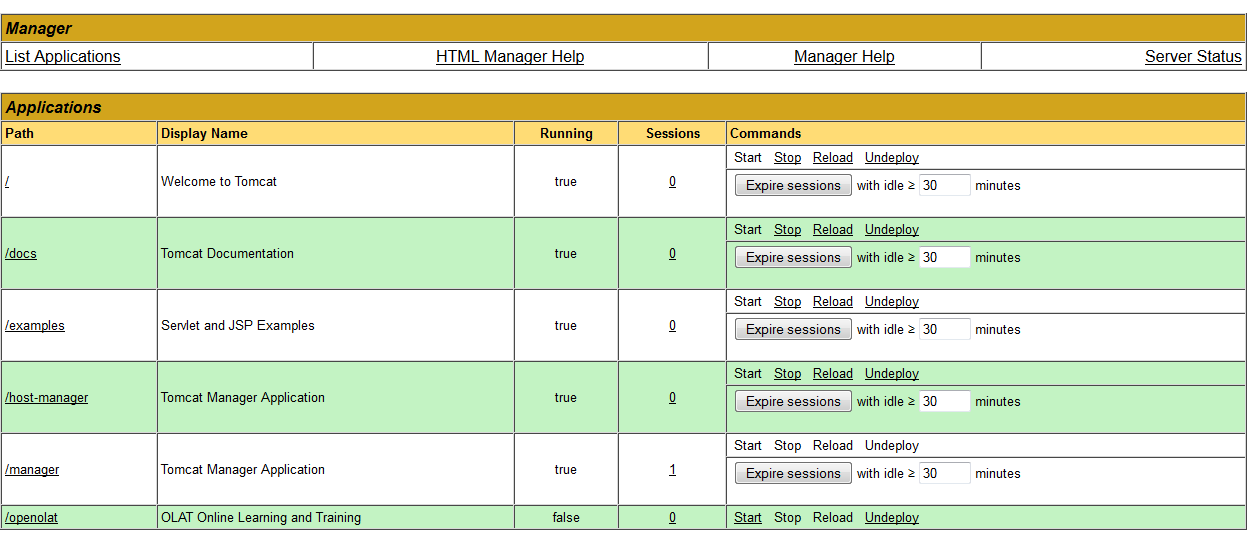The image size is (1252, 544).
Task: Focus idle minutes field for /docs
Action: pyautogui.click(x=945, y=258)
